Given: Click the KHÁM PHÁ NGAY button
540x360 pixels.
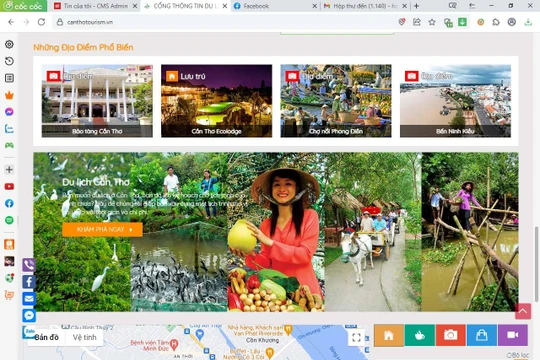Looking at the screenshot, I should [102, 229].
